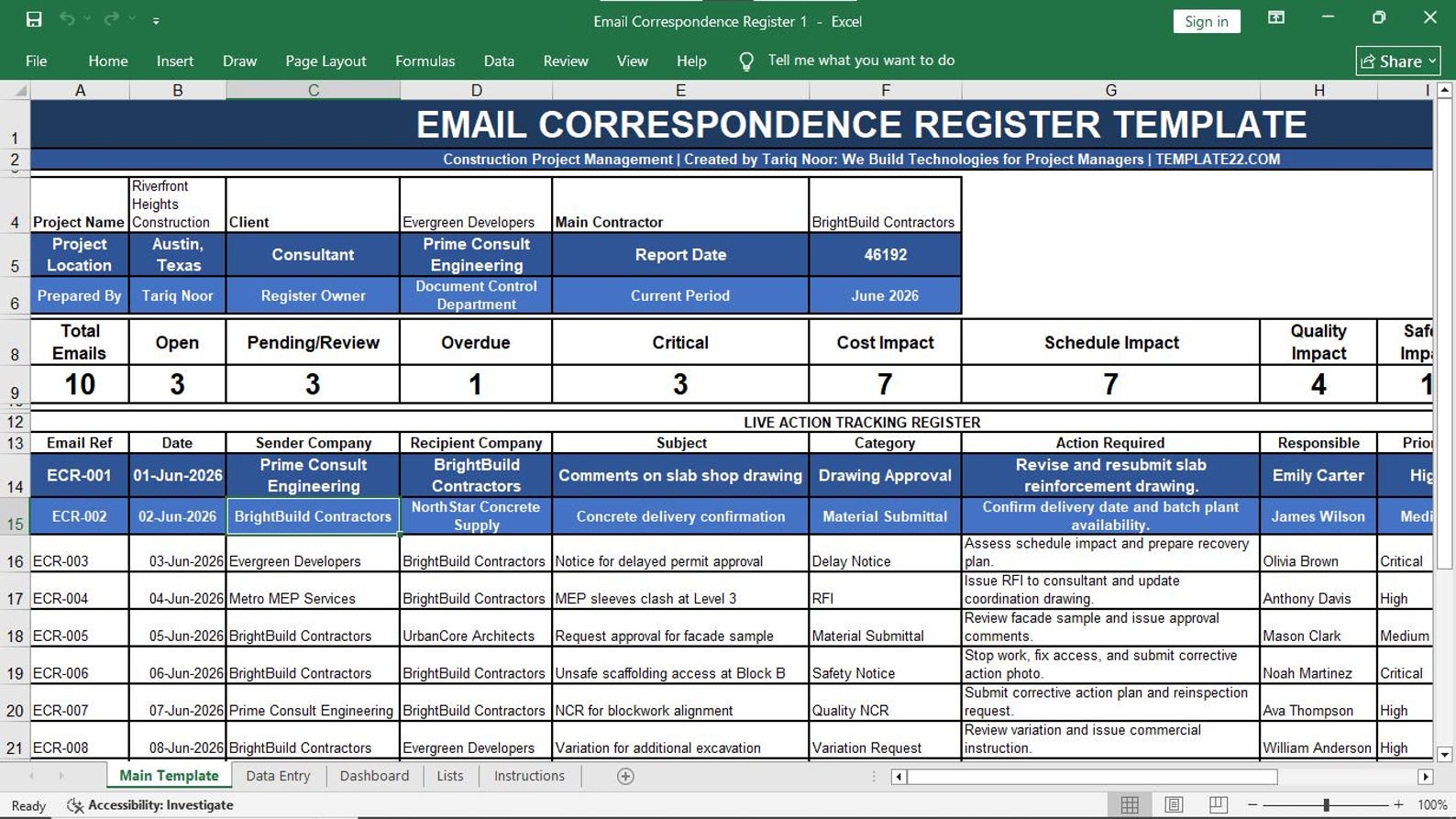Viewport: 1456px width, 819px height.
Task: Click the Main Template sheet tab
Action: pyautogui.click(x=169, y=776)
